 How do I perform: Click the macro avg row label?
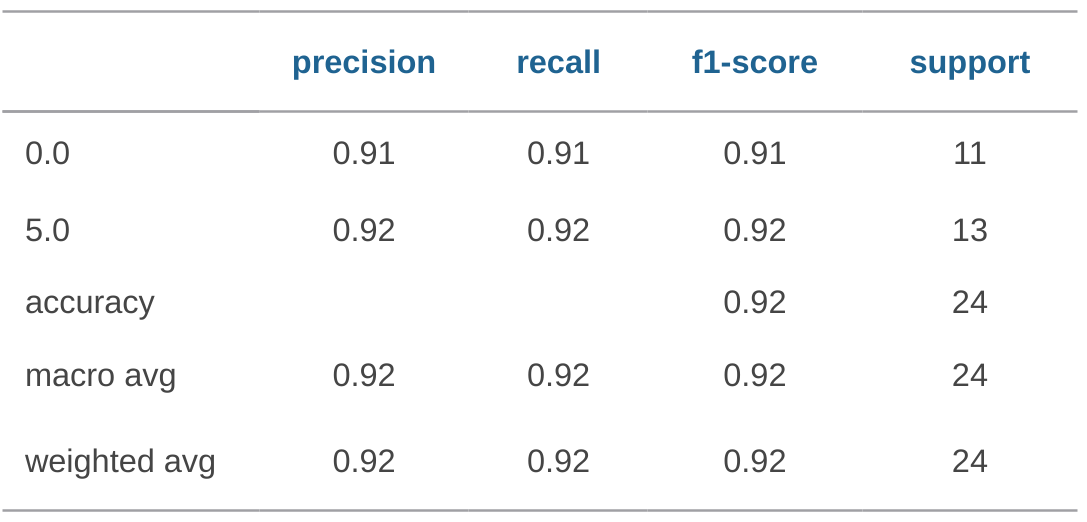coord(100,375)
